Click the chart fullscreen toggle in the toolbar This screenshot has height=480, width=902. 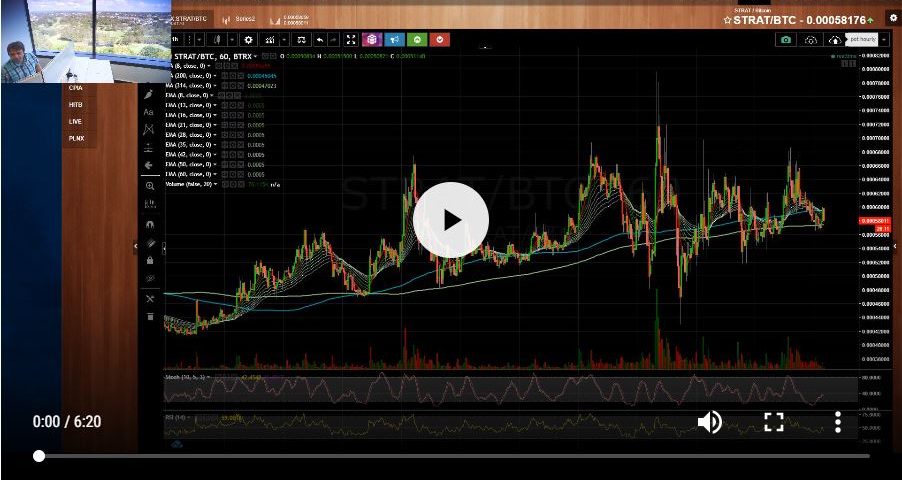point(351,40)
